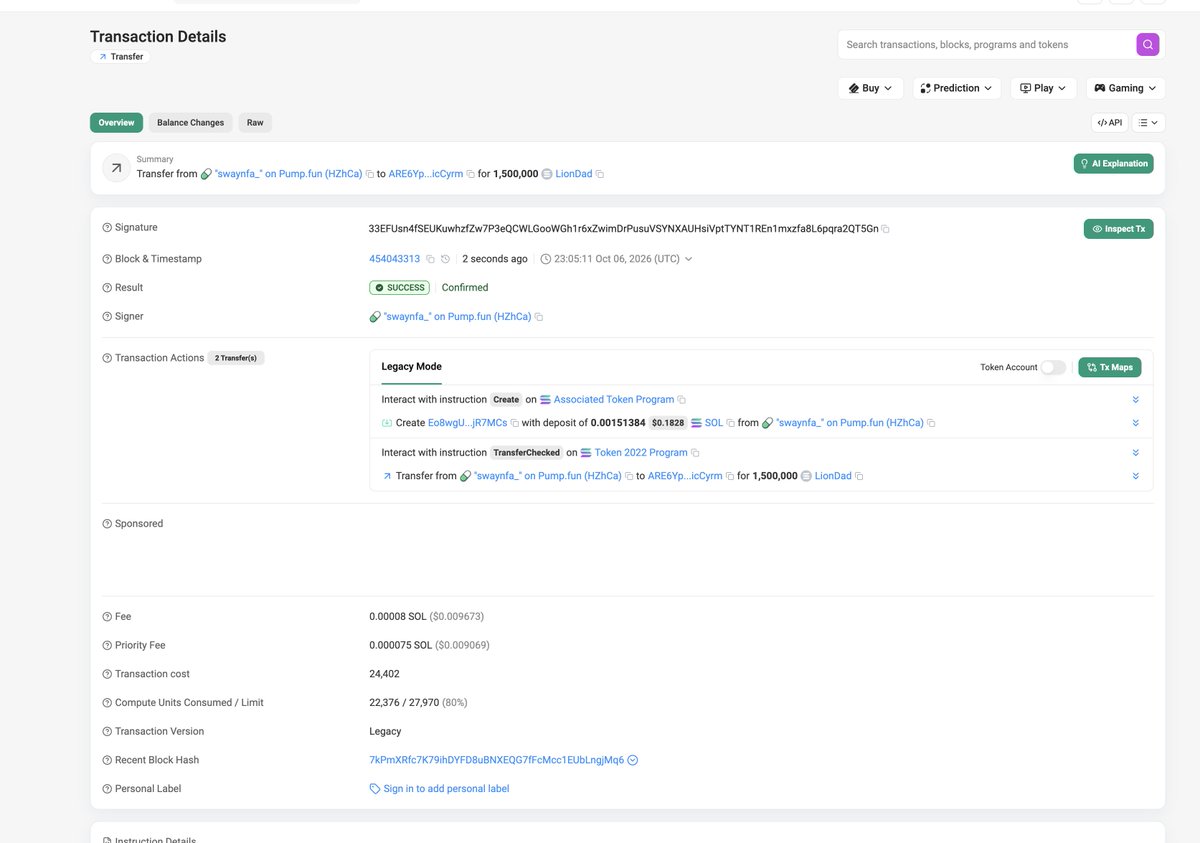Viewport: 1200px width, 843px height.
Task: Click the help icon beside Signature
Action: (107, 228)
